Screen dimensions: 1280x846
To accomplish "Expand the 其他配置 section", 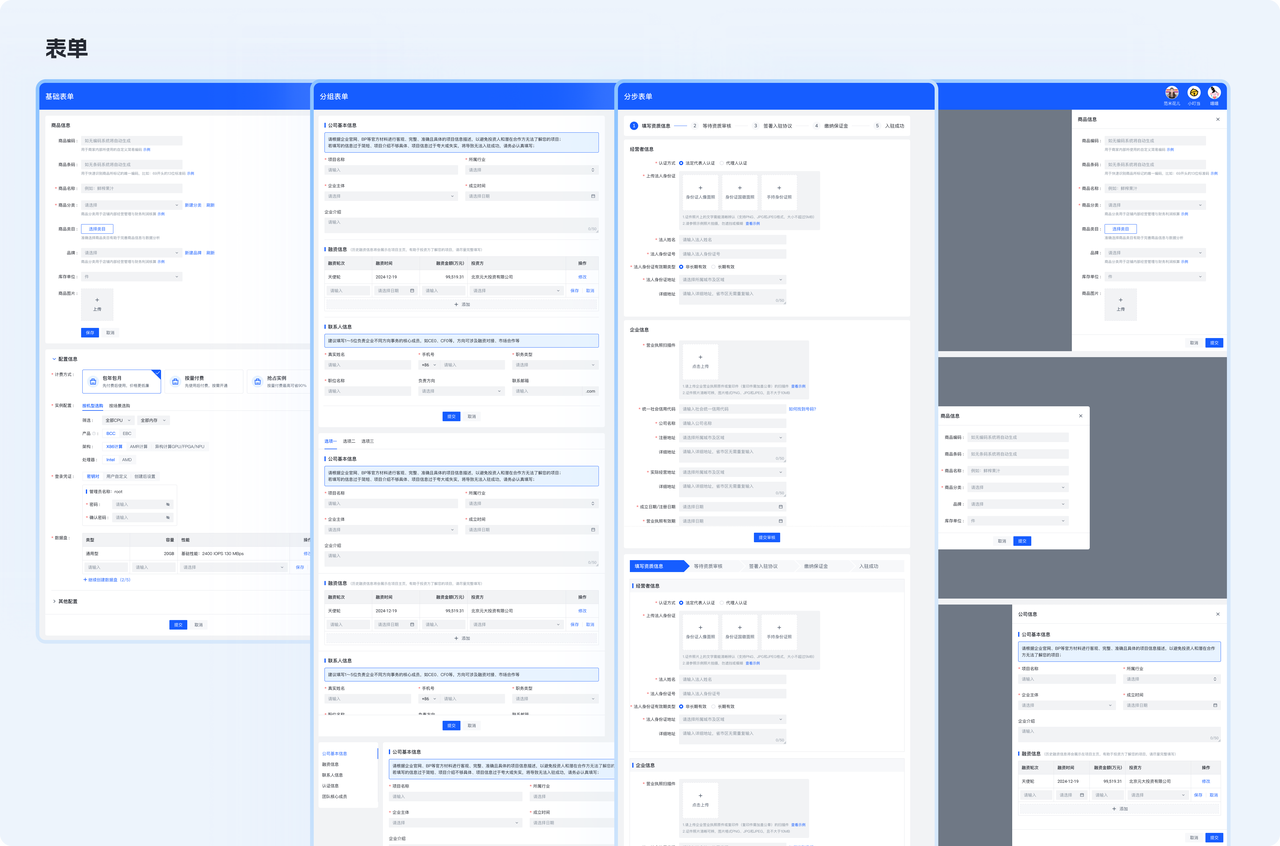I will coord(55,602).
